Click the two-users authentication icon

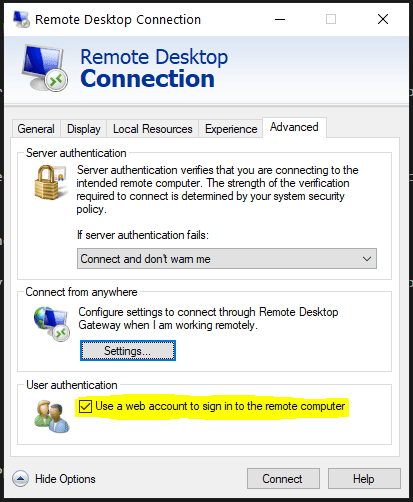click(52, 416)
